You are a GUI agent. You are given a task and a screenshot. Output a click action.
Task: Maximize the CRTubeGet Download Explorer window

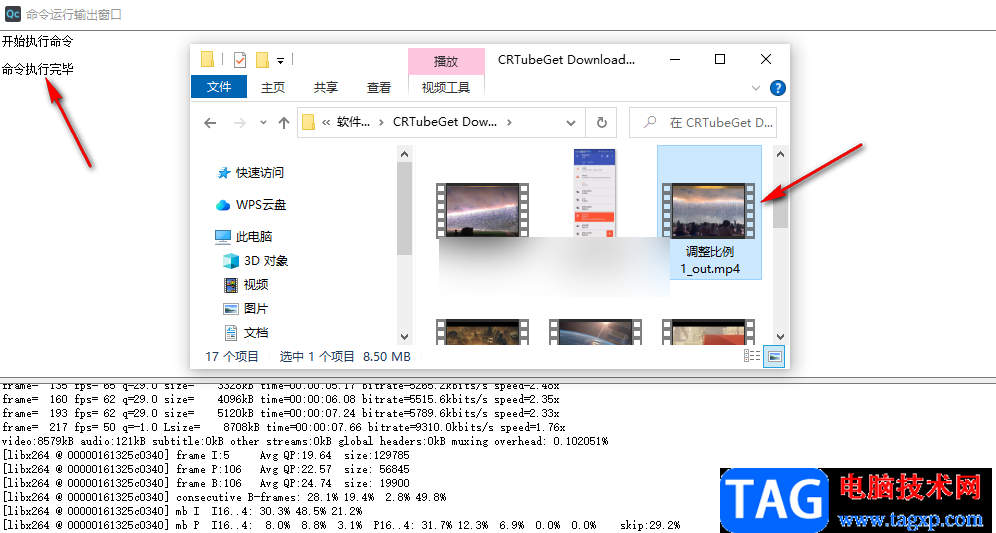[x=720, y=59]
